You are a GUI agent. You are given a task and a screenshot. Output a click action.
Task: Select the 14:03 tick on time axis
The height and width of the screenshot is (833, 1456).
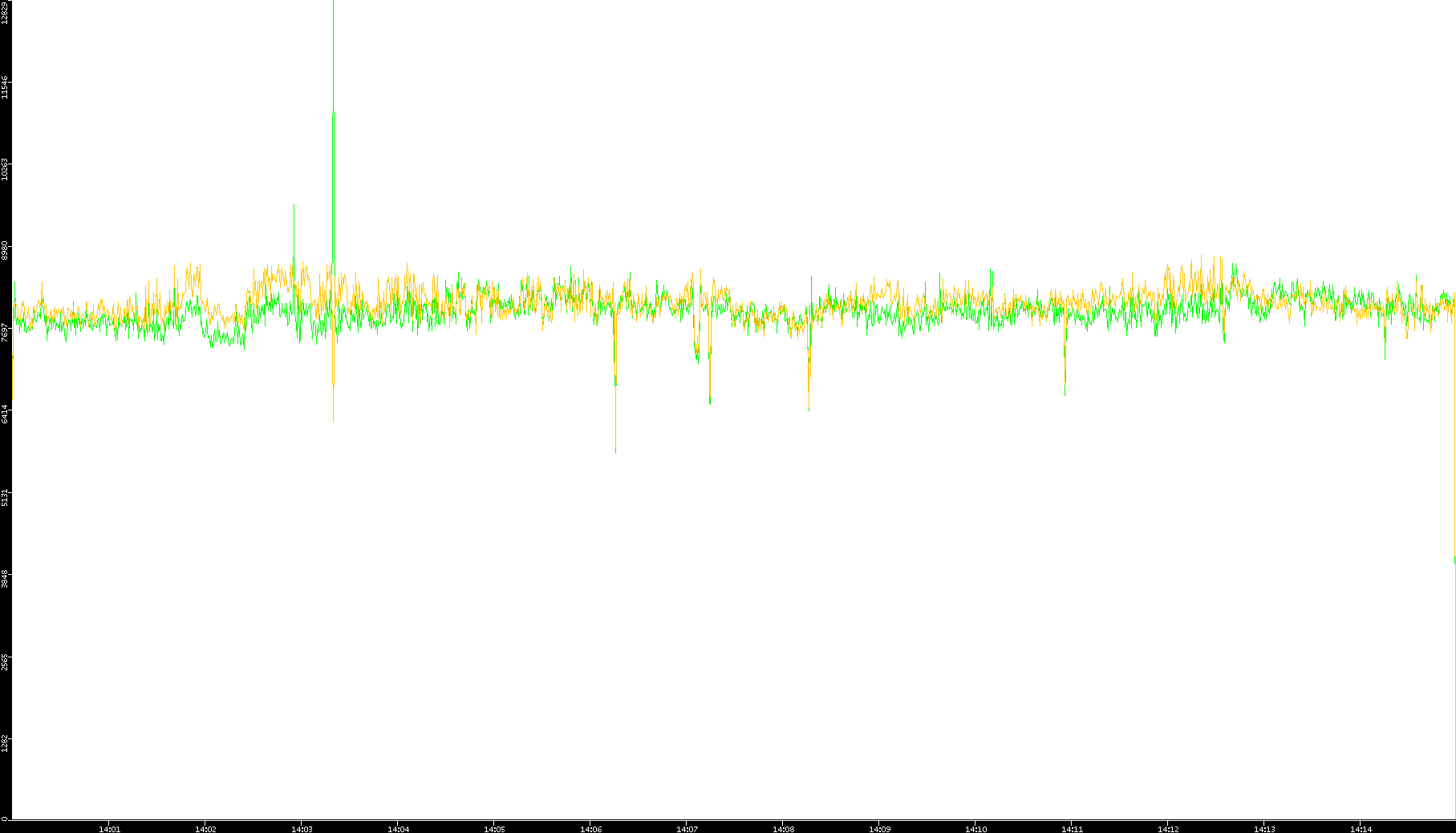coord(302,829)
